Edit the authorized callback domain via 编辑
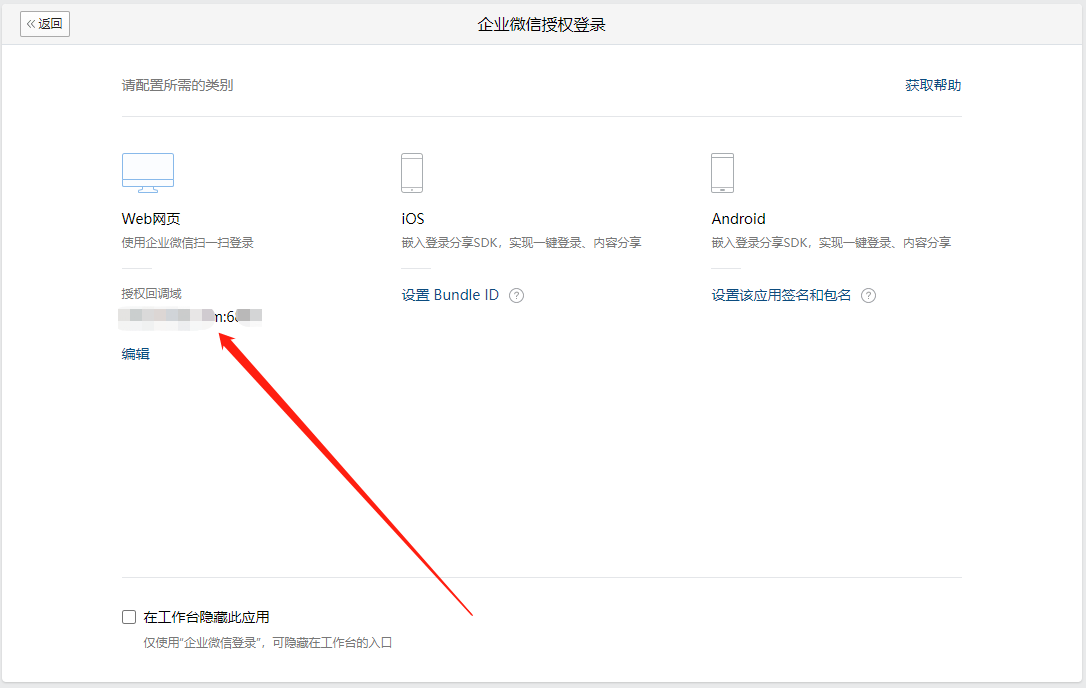The width and height of the screenshot is (1086, 688). pos(136,354)
